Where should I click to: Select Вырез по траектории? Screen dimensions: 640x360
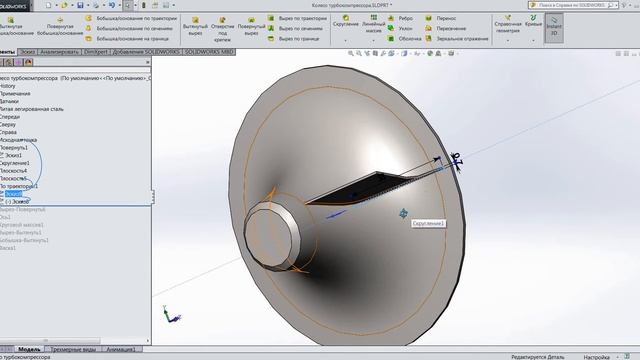(x=298, y=18)
